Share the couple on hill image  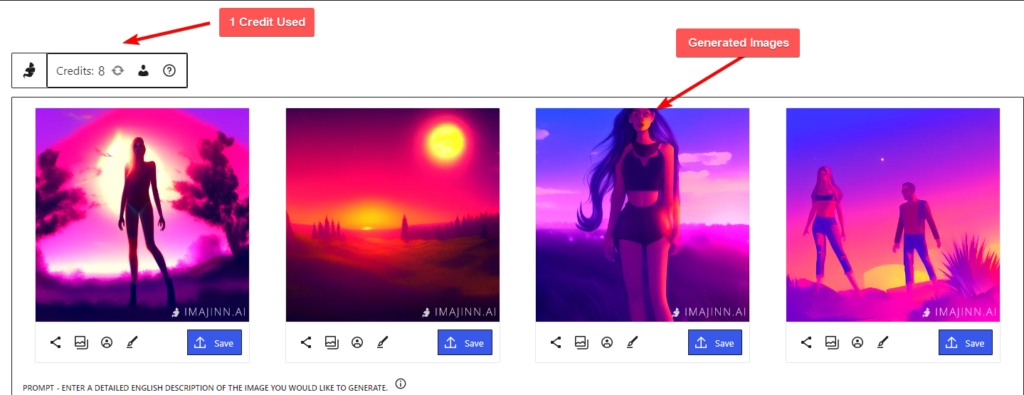(807, 342)
